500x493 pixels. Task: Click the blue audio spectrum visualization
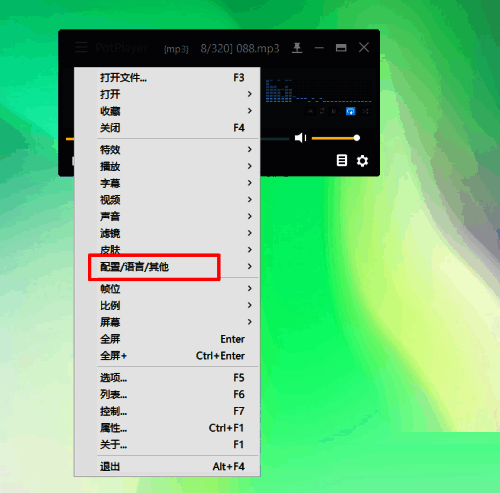point(318,91)
